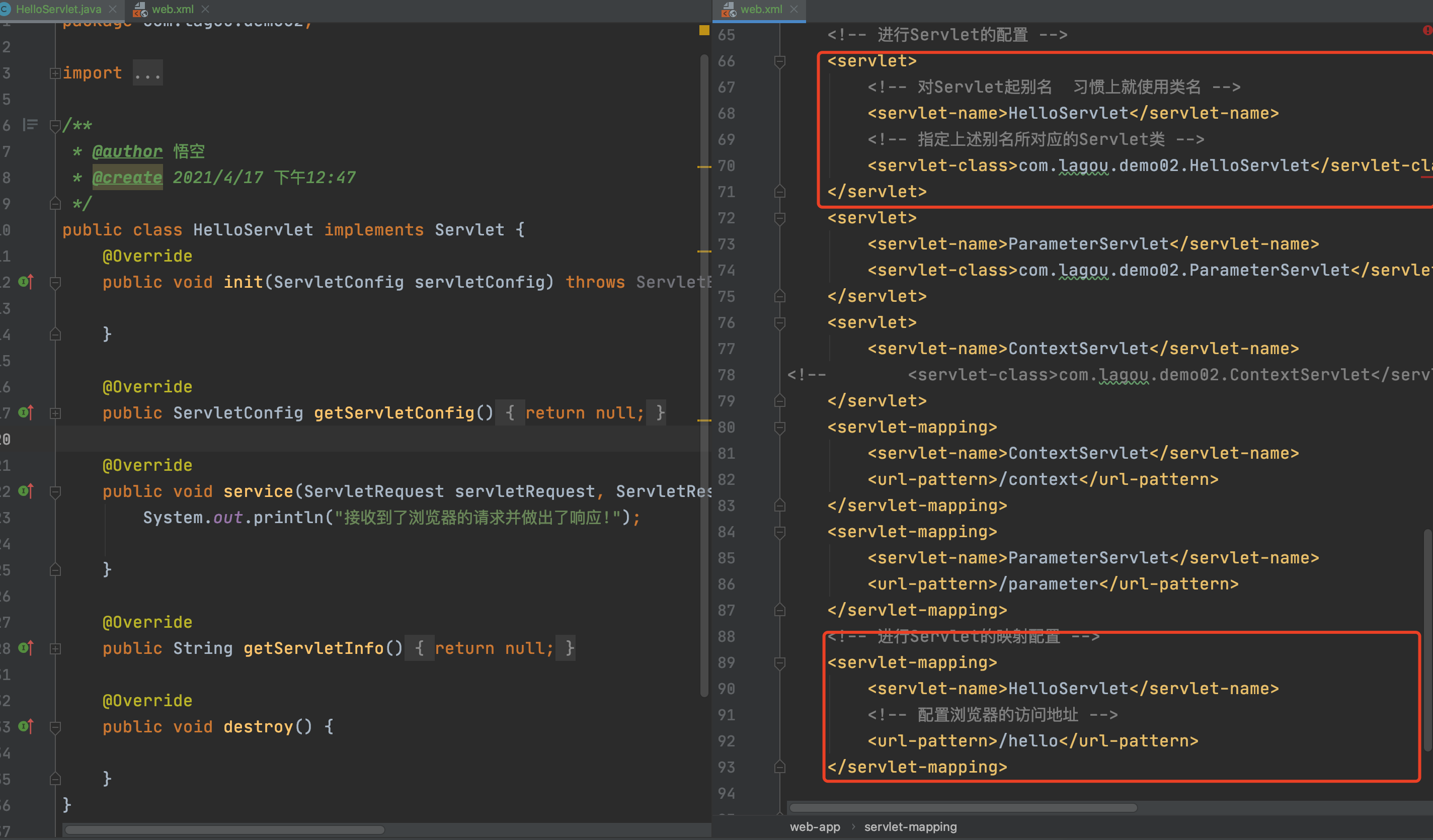Click ContextServlet servlet-name on line 77
Viewport: 1433px width, 840px height.
point(1078,349)
